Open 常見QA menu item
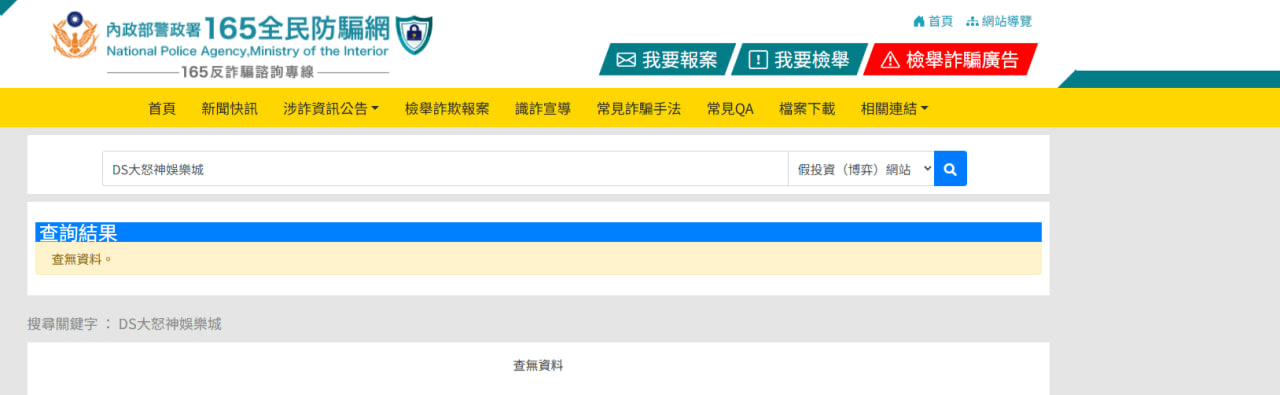 [730, 109]
